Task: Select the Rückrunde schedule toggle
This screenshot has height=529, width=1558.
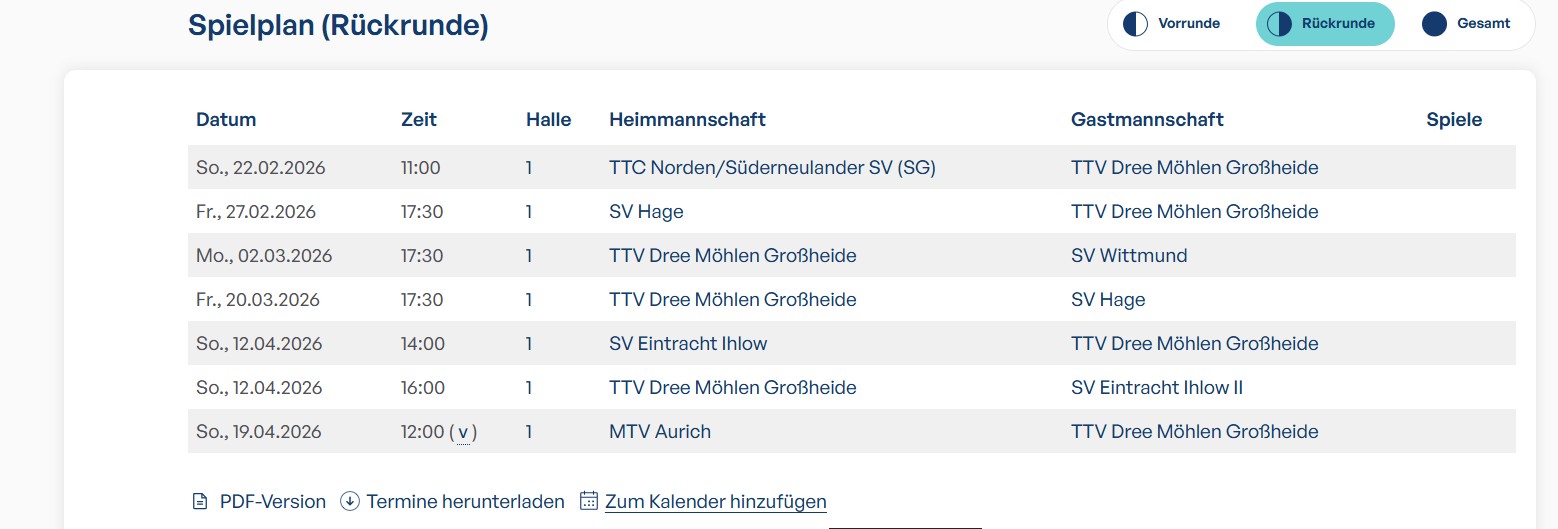Action: (1337, 24)
